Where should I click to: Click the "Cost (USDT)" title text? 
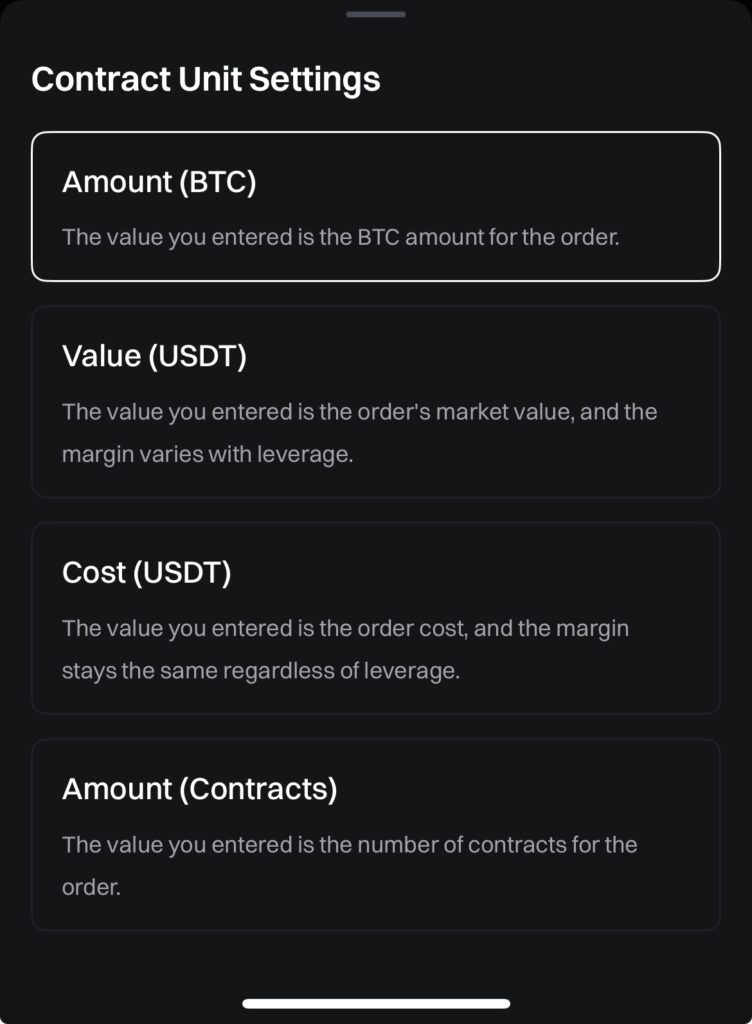(x=146, y=572)
